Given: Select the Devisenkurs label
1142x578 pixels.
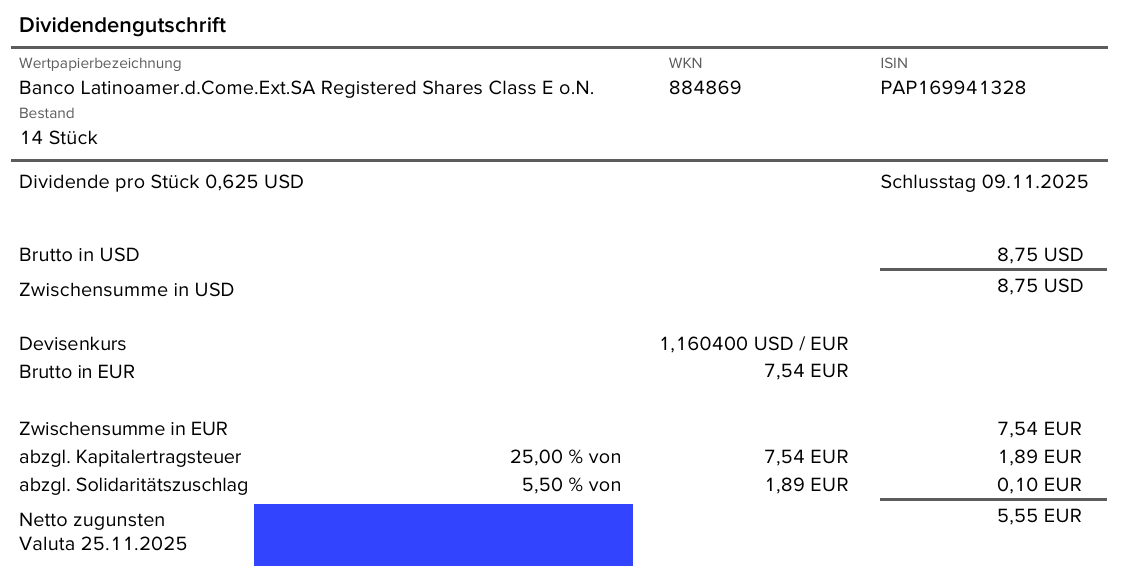Looking at the screenshot, I should pos(73,344).
